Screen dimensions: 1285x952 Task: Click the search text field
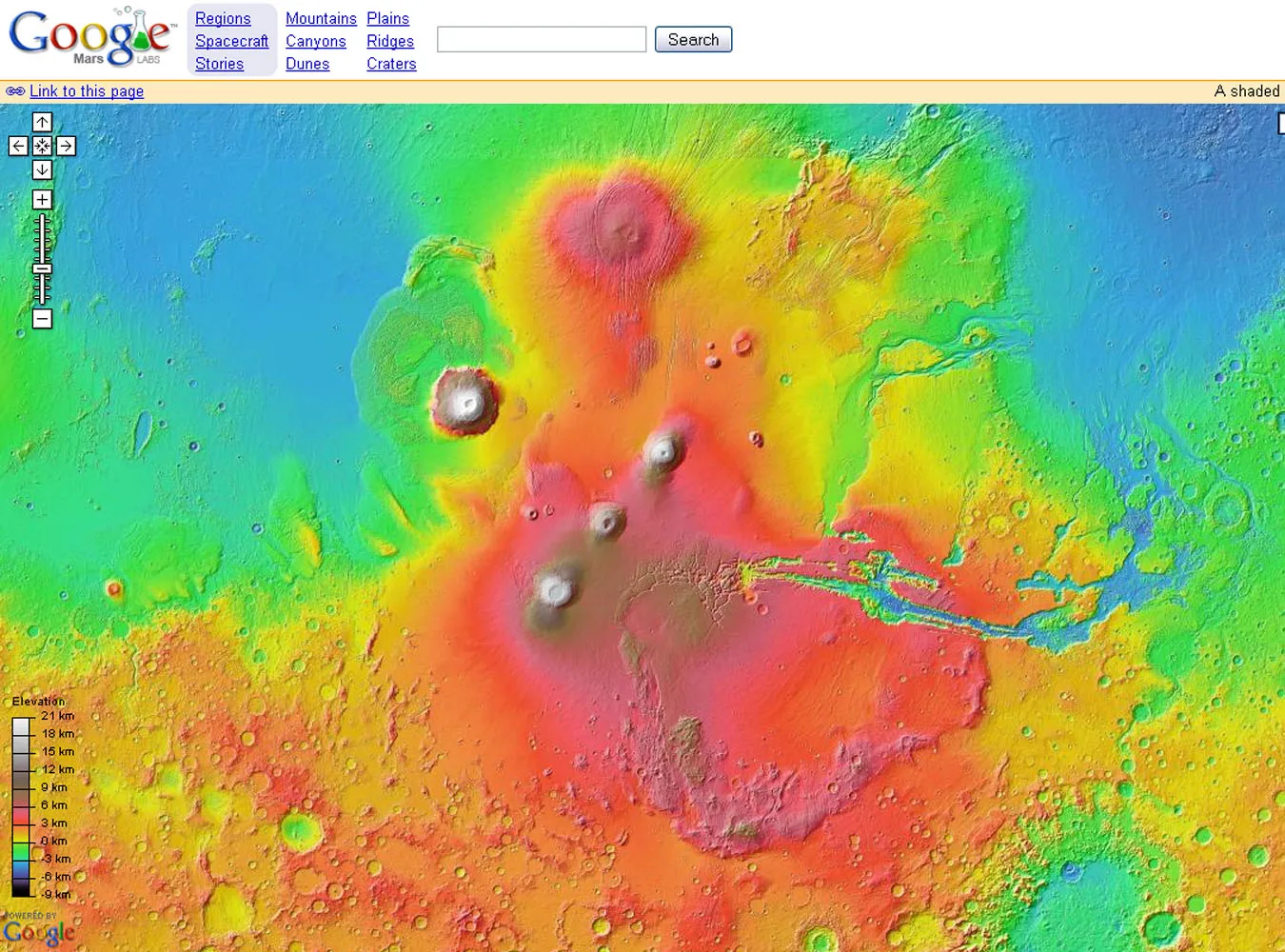point(541,39)
